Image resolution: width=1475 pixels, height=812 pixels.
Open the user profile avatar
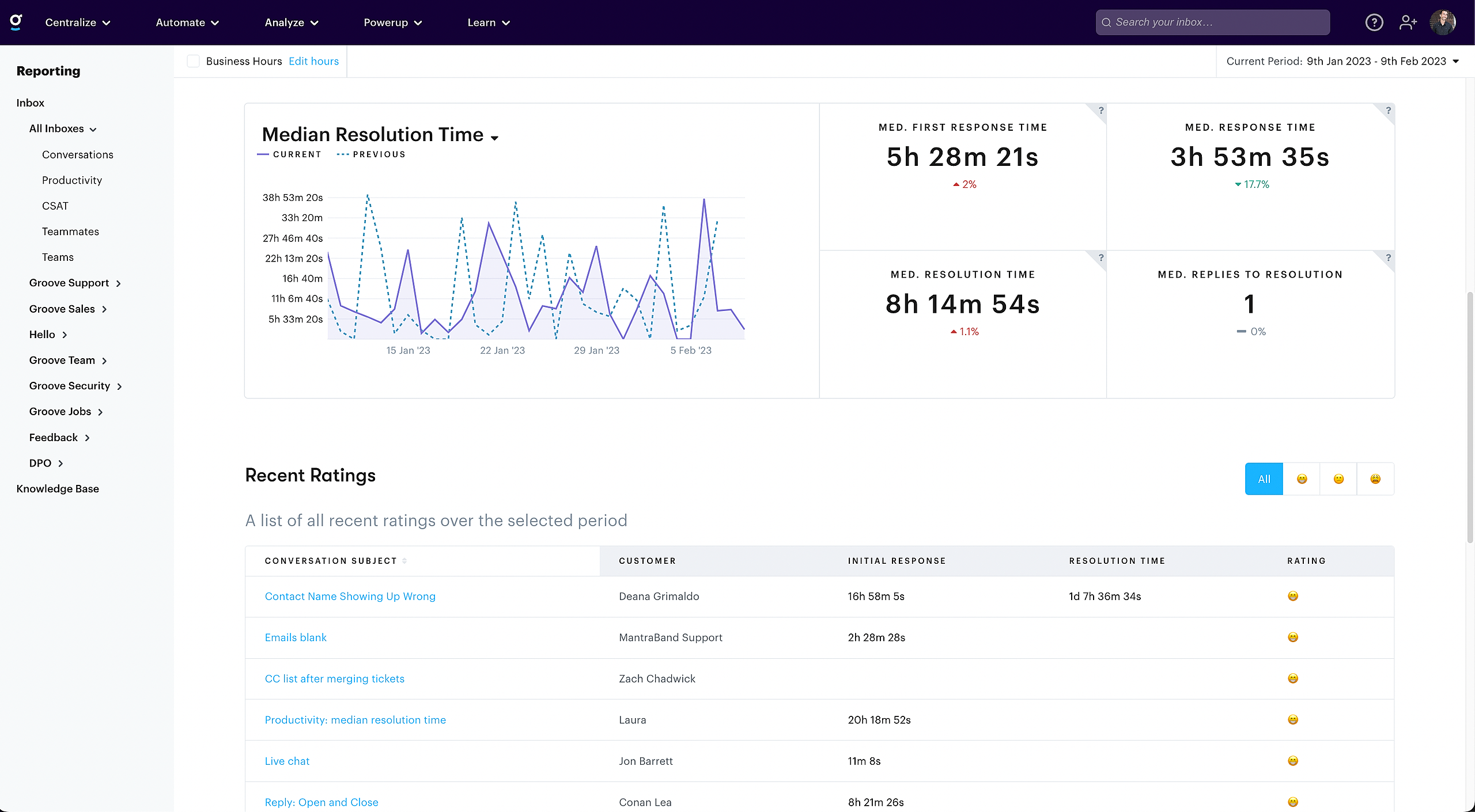coord(1443,22)
